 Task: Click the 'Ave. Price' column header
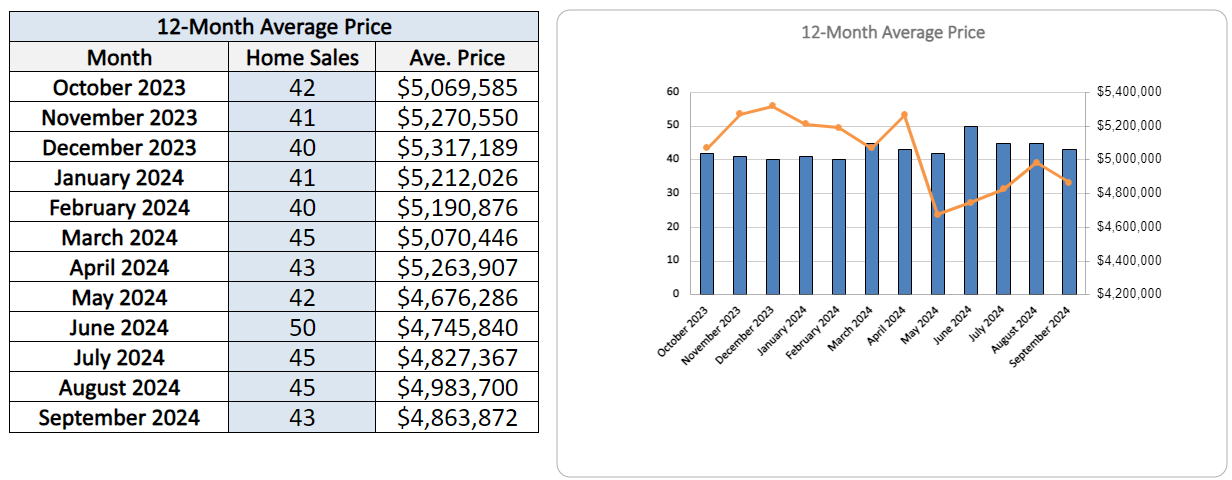(457, 57)
